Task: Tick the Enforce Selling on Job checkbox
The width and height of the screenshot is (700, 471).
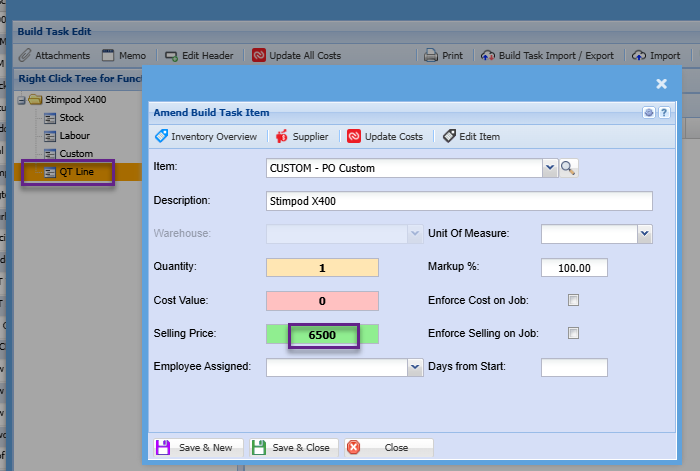Action: tap(573, 333)
